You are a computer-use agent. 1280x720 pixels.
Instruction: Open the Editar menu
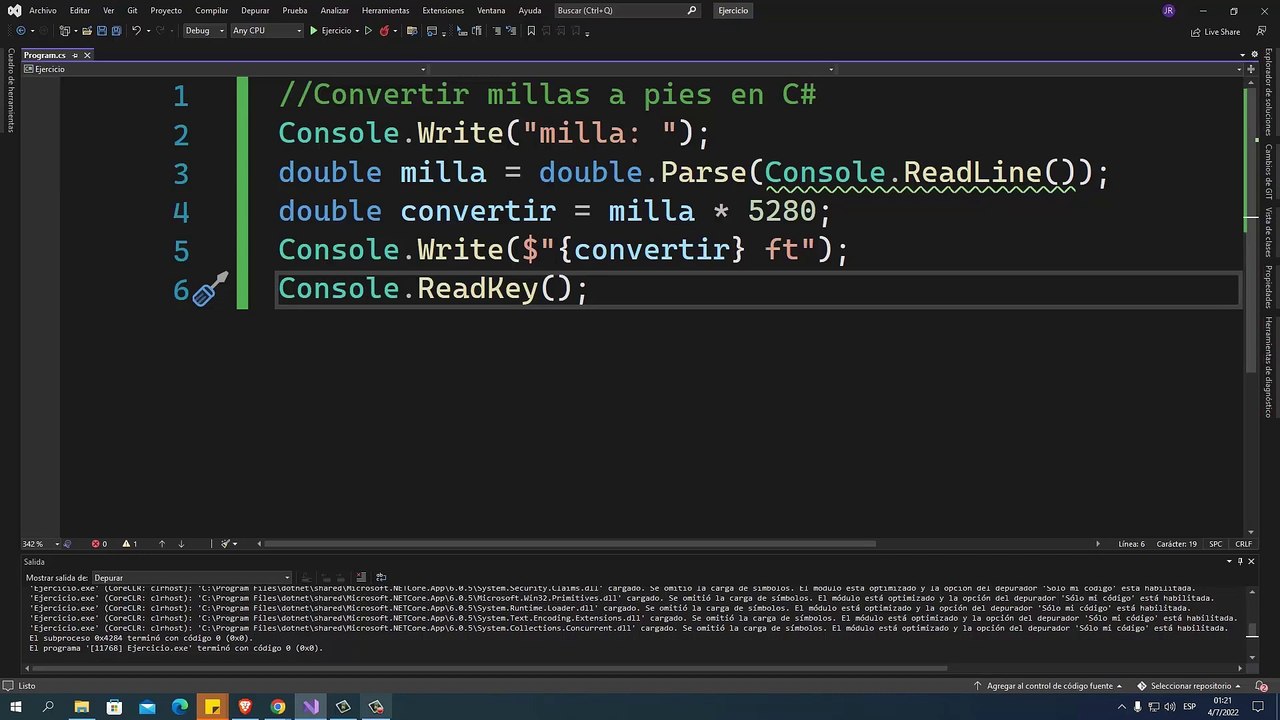pos(80,10)
